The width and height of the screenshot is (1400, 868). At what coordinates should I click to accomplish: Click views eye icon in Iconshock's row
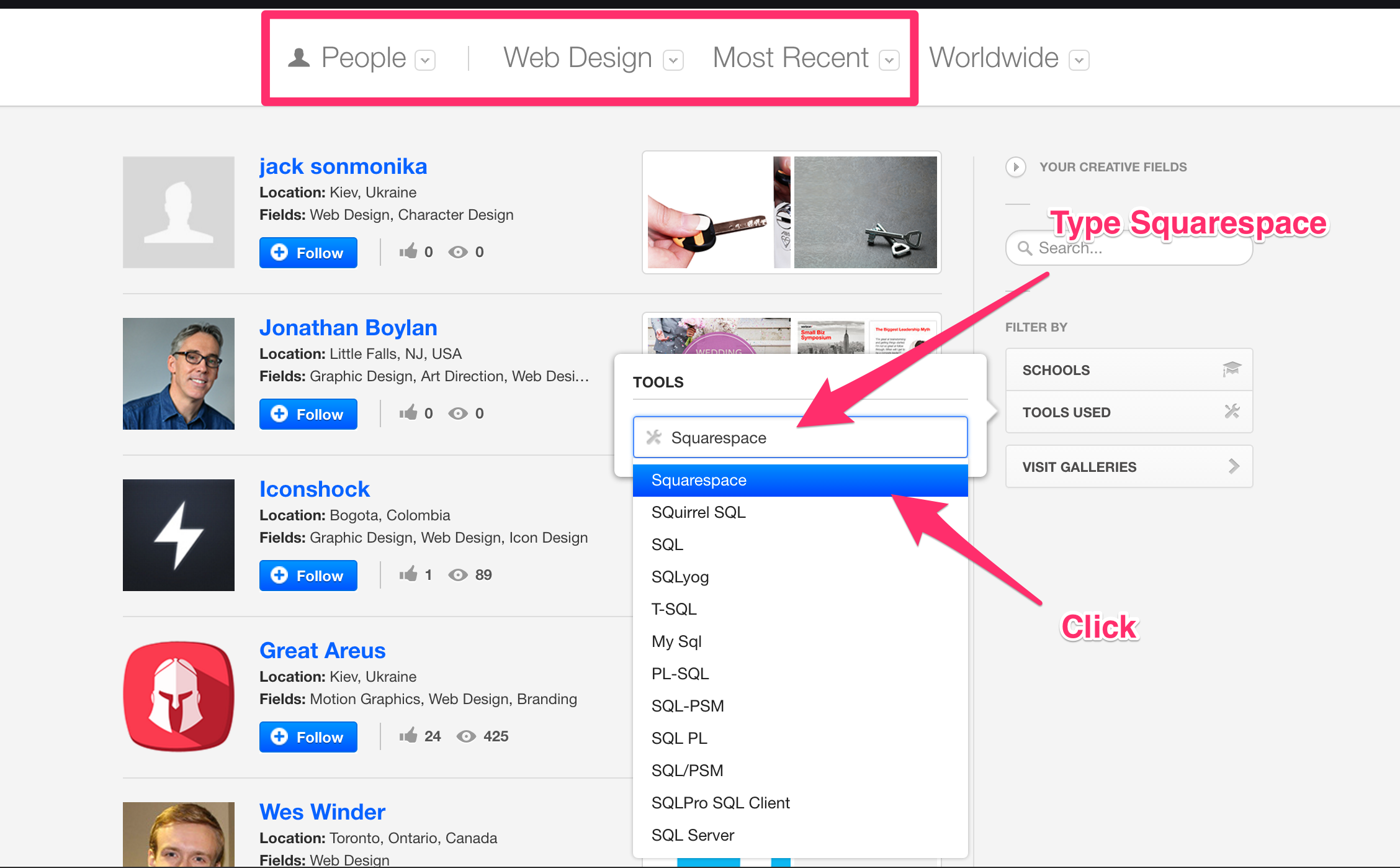458,575
